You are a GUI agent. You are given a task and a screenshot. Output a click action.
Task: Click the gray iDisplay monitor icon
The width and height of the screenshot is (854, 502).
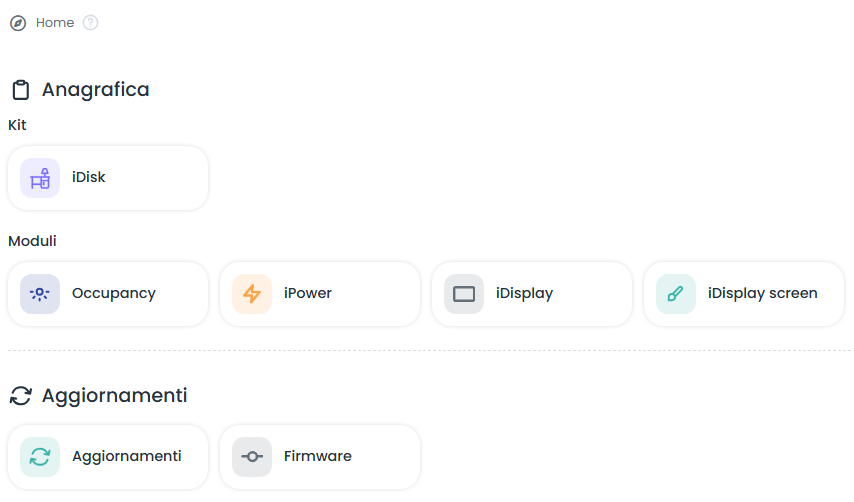464,294
